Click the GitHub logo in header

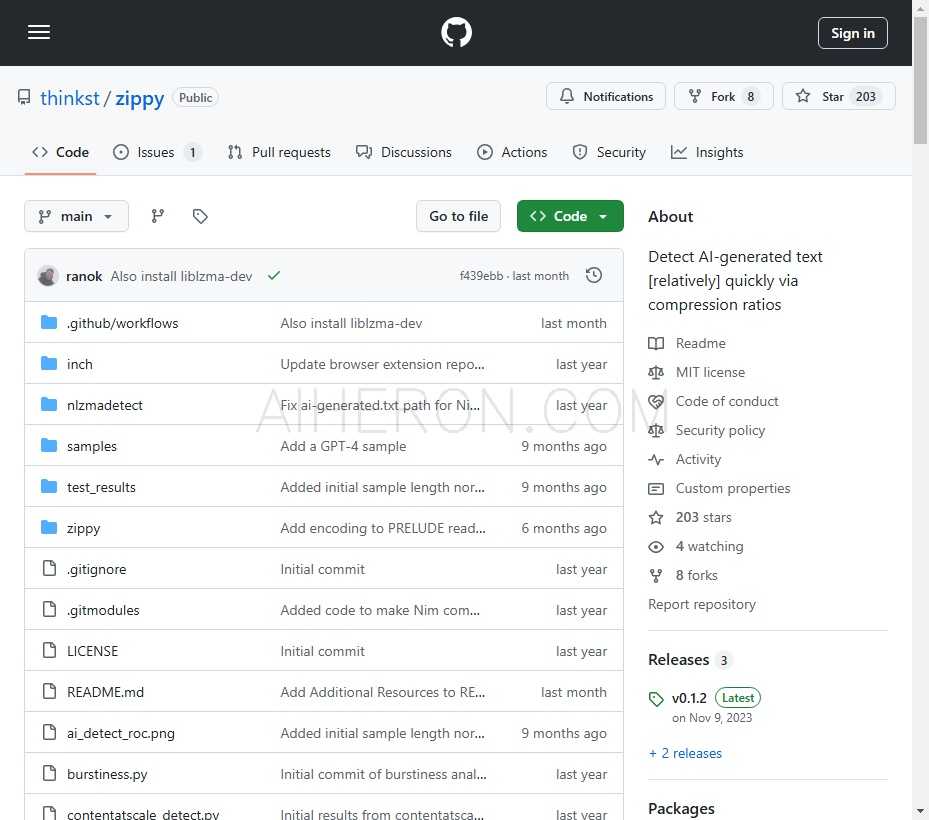click(x=456, y=33)
